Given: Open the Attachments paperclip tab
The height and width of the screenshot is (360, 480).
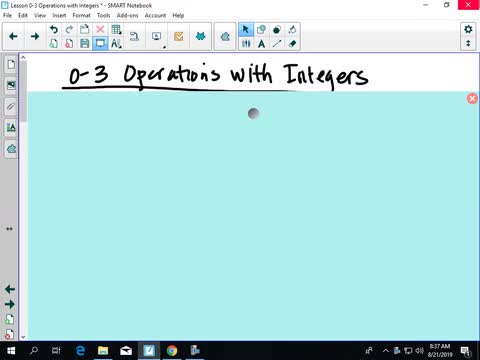Looking at the screenshot, I should [x=11, y=107].
